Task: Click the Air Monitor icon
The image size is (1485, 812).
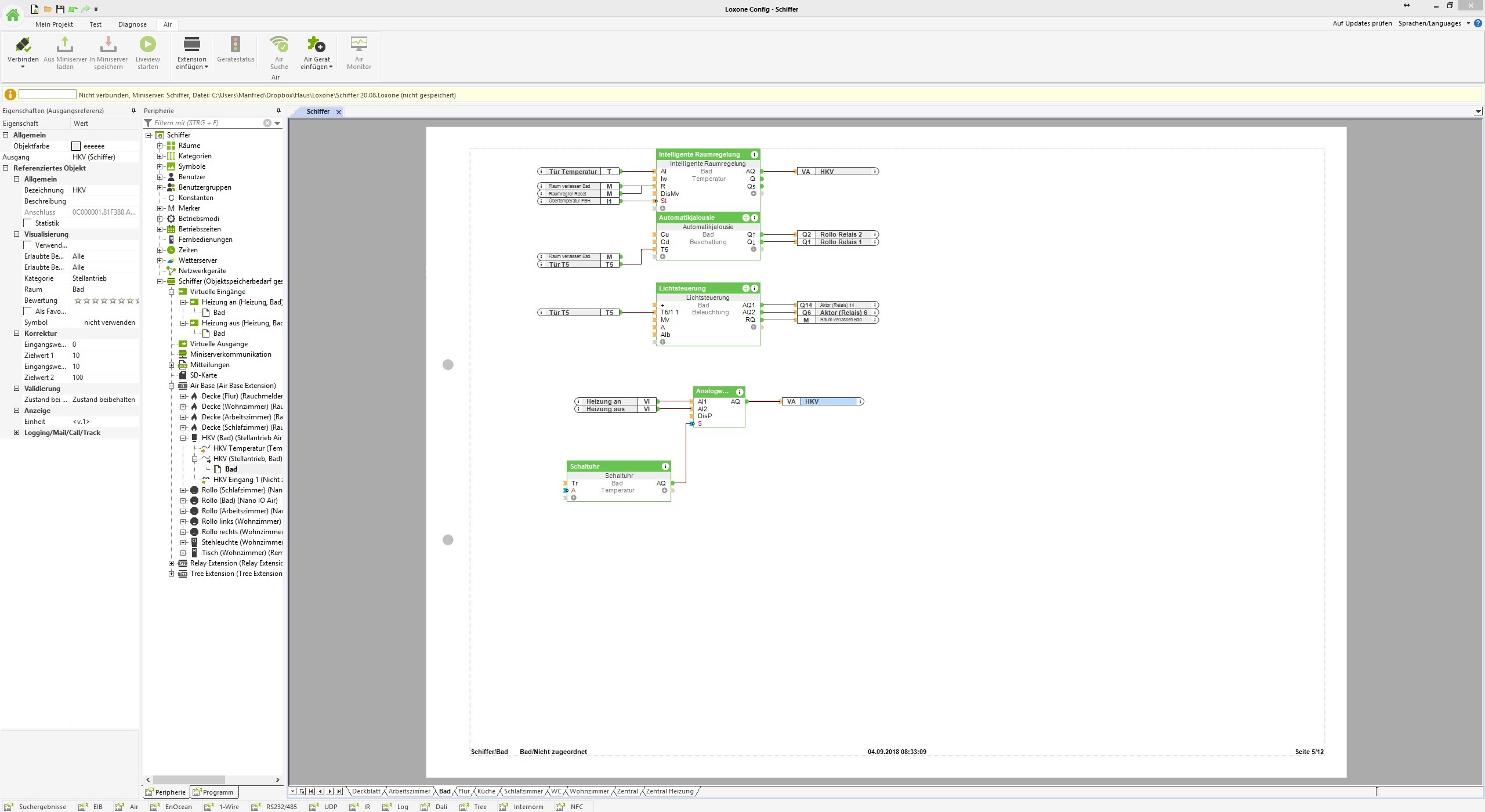Action: point(358,45)
